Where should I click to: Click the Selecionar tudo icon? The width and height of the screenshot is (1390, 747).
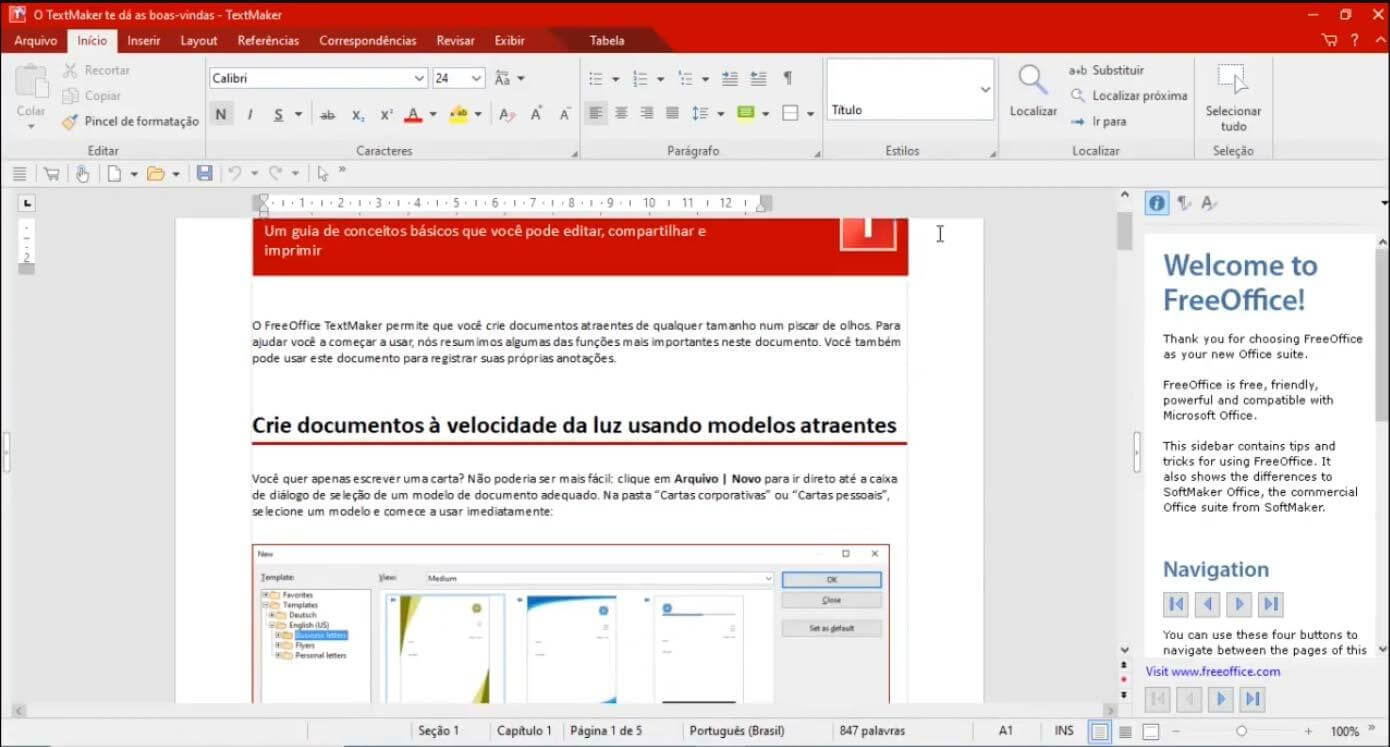[x=1233, y=80]
